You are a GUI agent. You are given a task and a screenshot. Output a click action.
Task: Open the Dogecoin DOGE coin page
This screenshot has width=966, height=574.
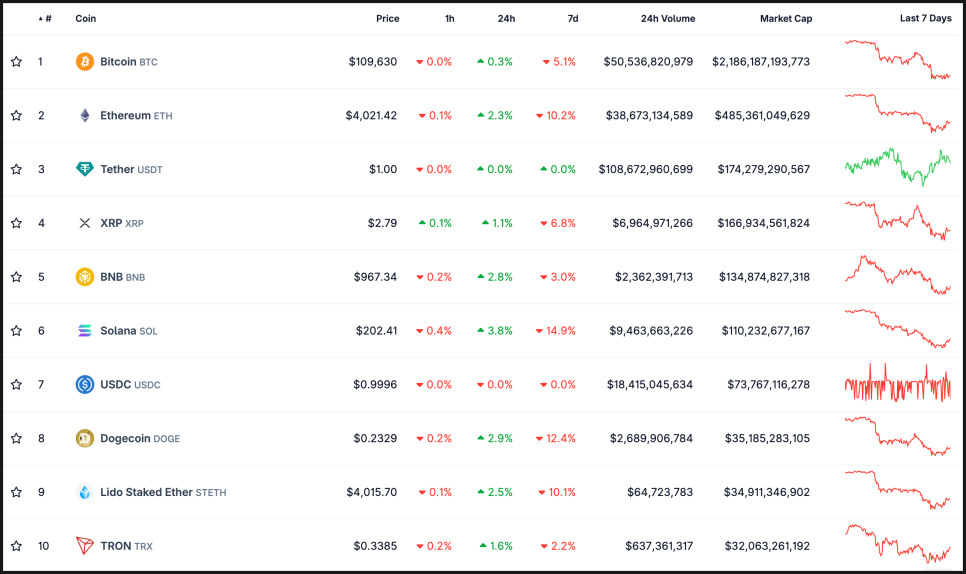click(140, 438)
